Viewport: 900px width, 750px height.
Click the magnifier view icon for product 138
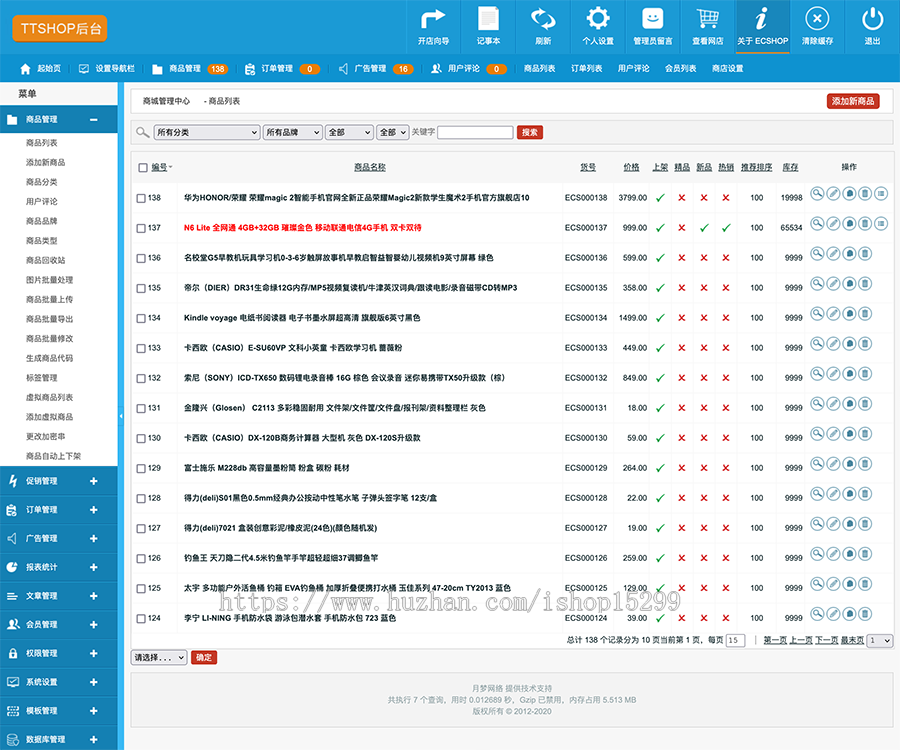[x=817, y=193]
